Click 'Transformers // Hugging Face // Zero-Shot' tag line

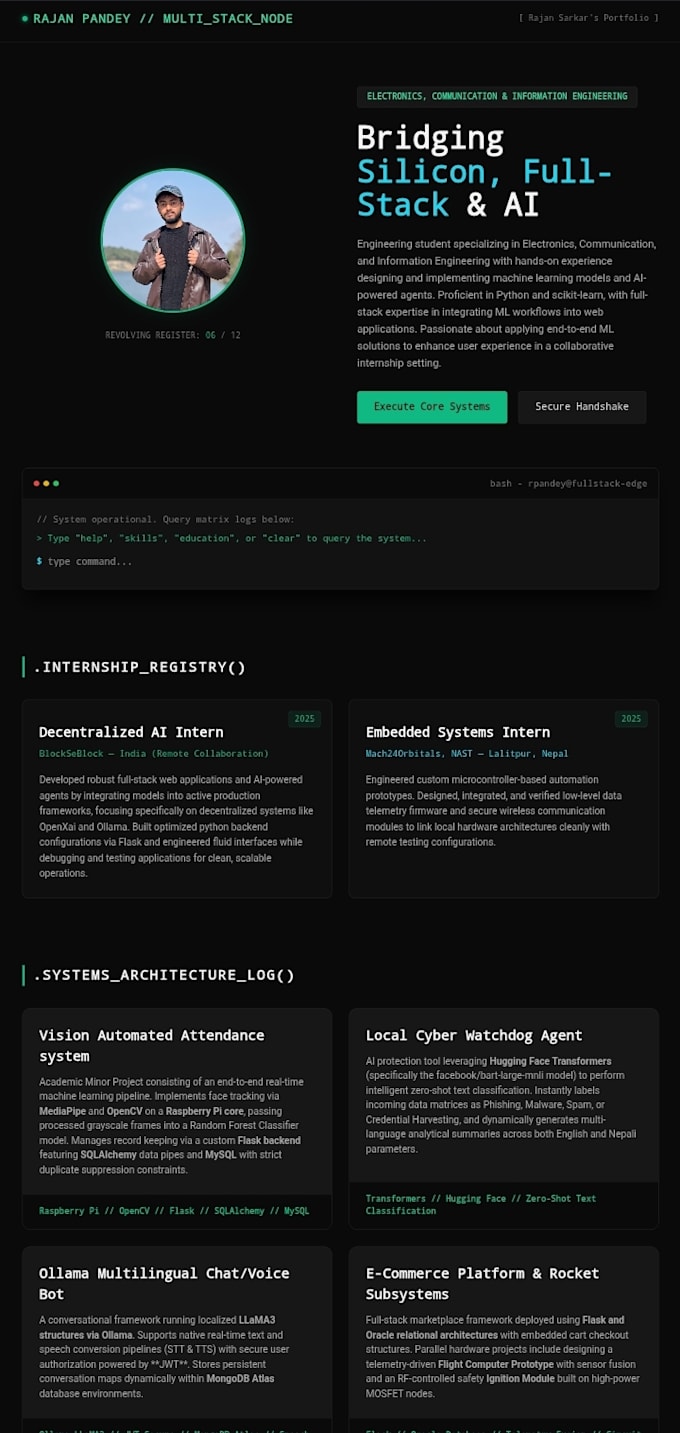tap(481, 1204)
